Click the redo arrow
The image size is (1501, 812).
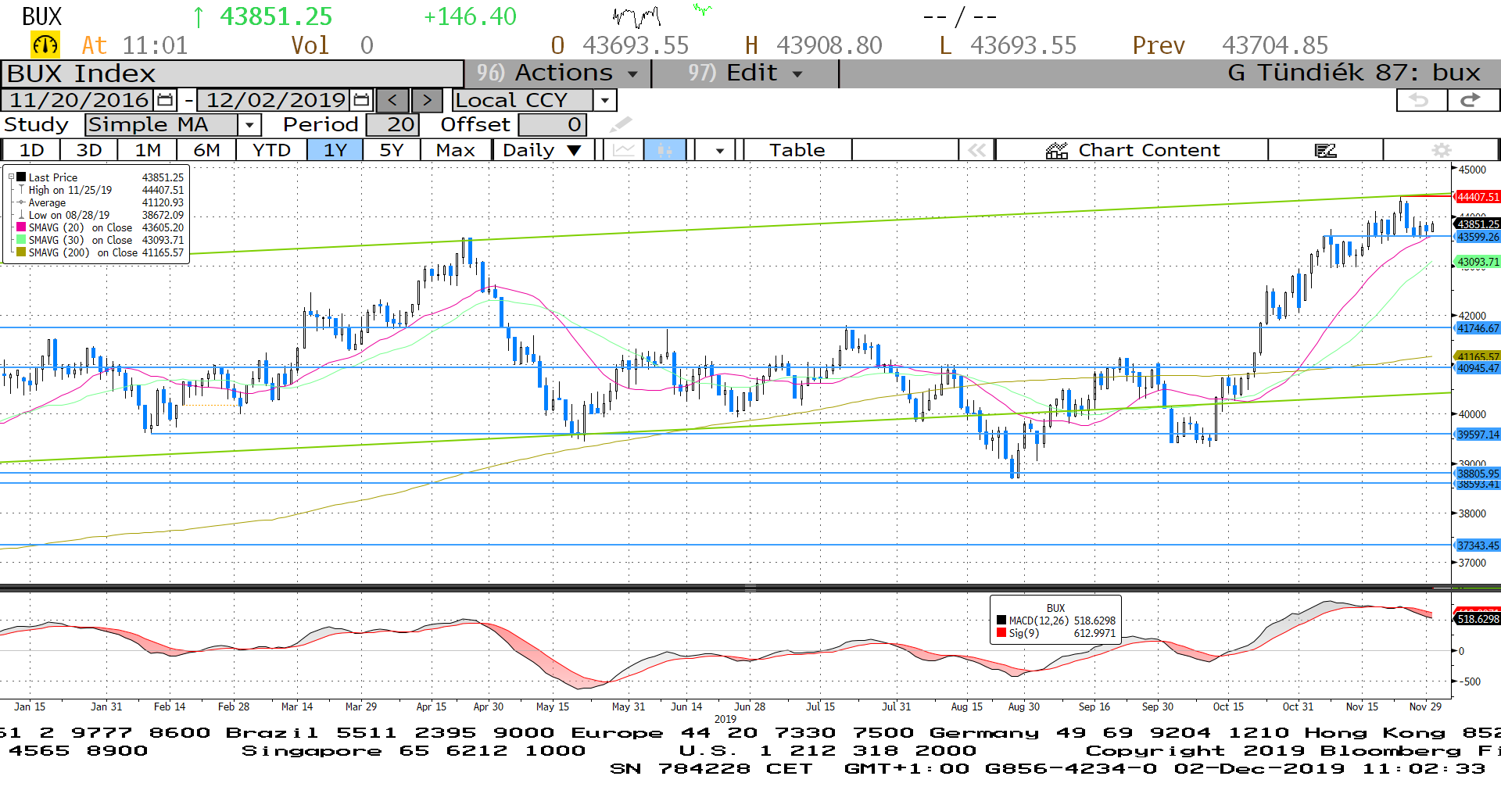click(1472, 100)
